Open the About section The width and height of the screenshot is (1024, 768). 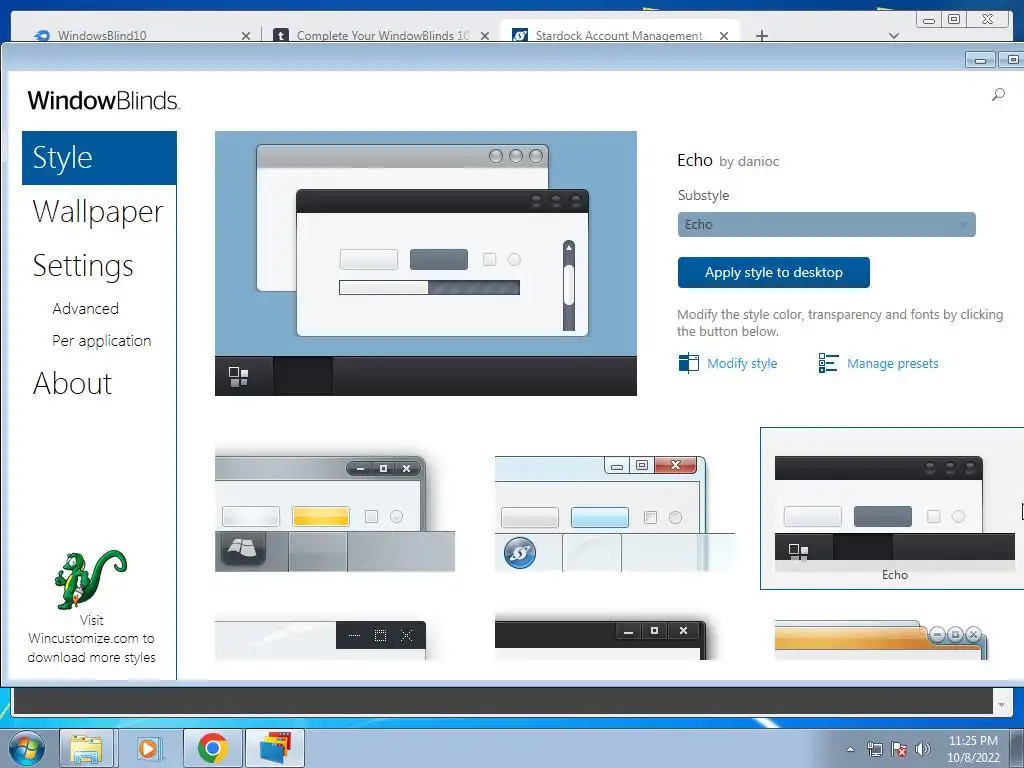(72, 383)
